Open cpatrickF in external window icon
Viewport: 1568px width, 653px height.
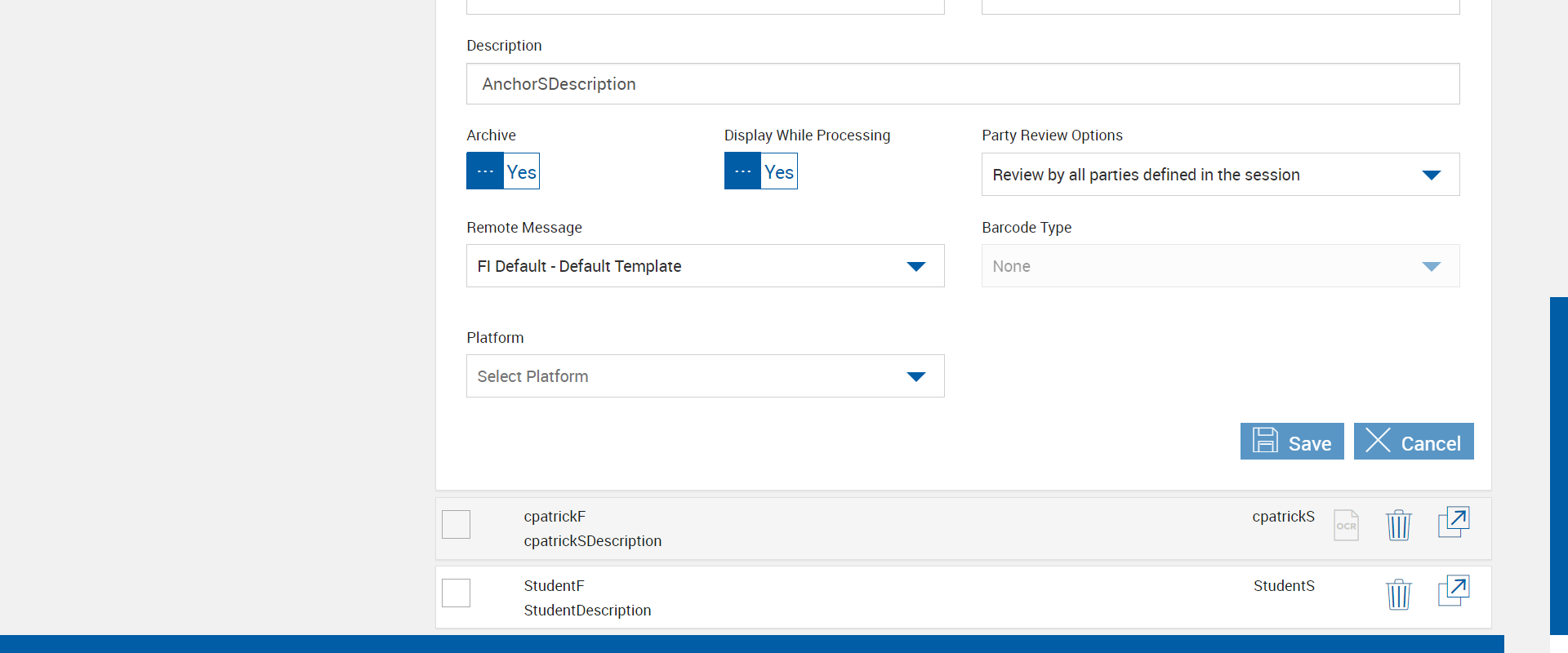[1453, 522]
